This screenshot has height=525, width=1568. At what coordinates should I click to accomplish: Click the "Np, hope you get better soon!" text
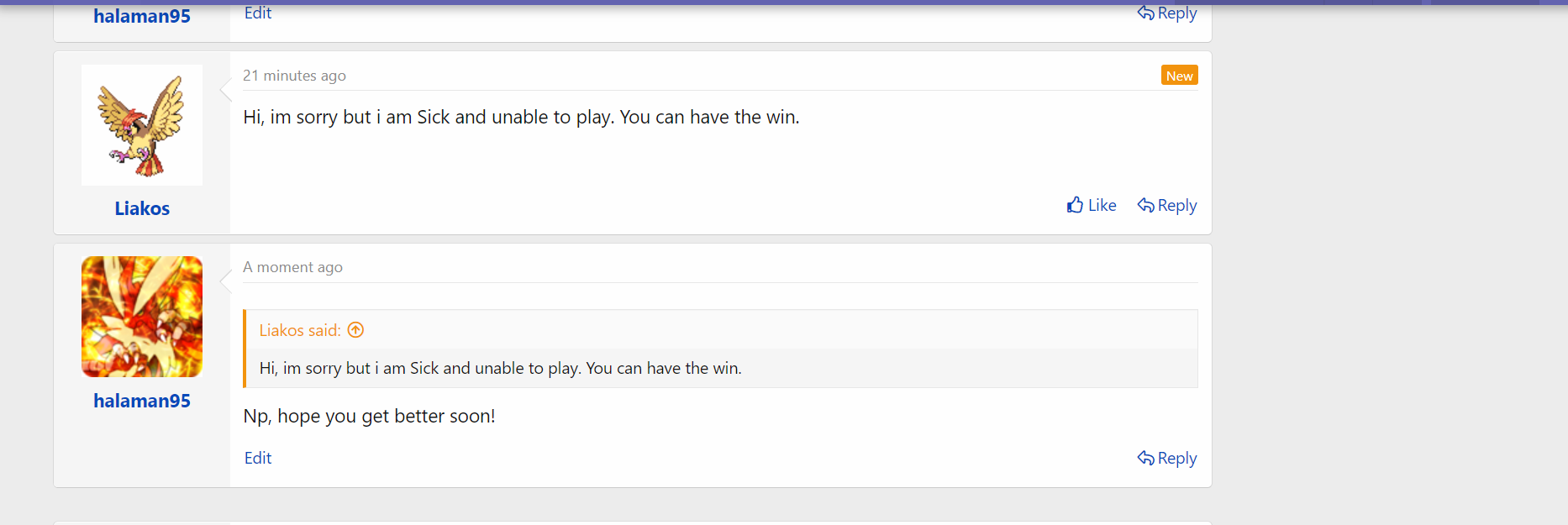point(369,416)
